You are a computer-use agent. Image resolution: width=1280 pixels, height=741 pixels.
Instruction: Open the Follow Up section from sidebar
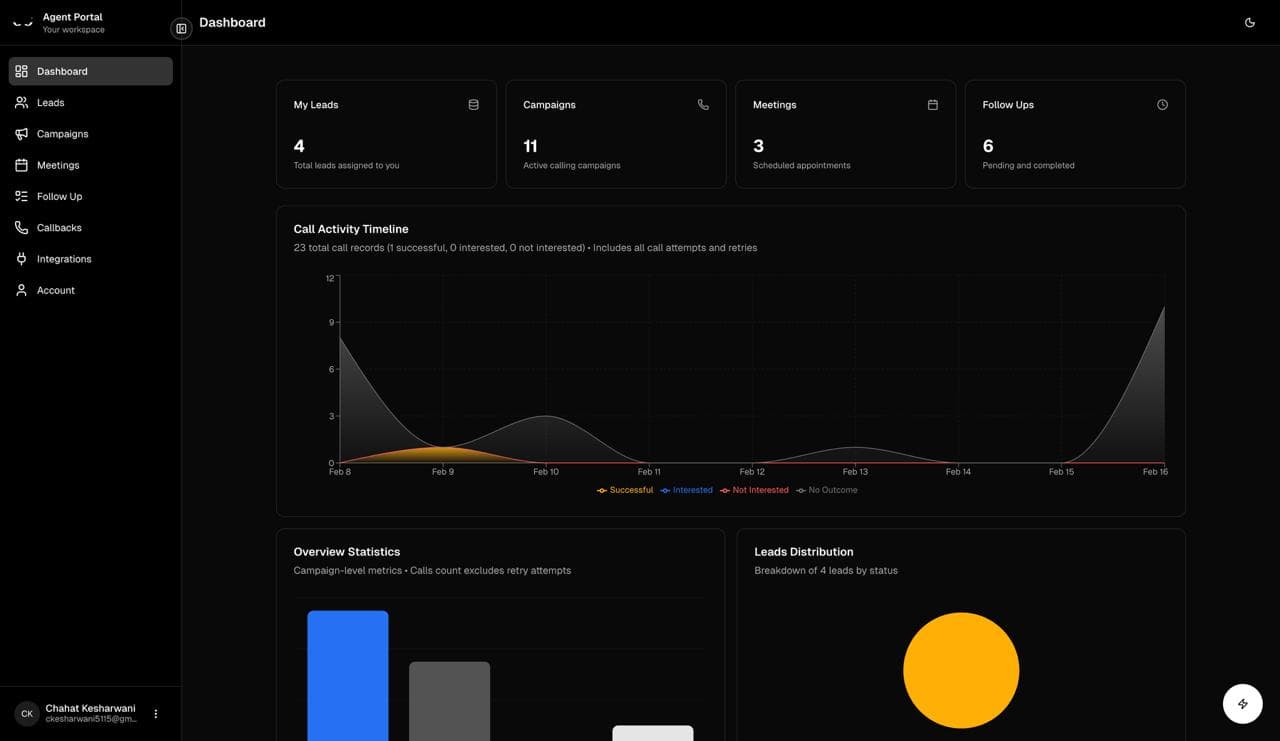click(x=60, y=194)
